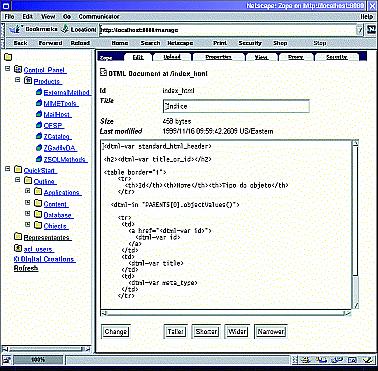Click the Title input field
The height and width of the screenshot is (371, 378).
236,106
